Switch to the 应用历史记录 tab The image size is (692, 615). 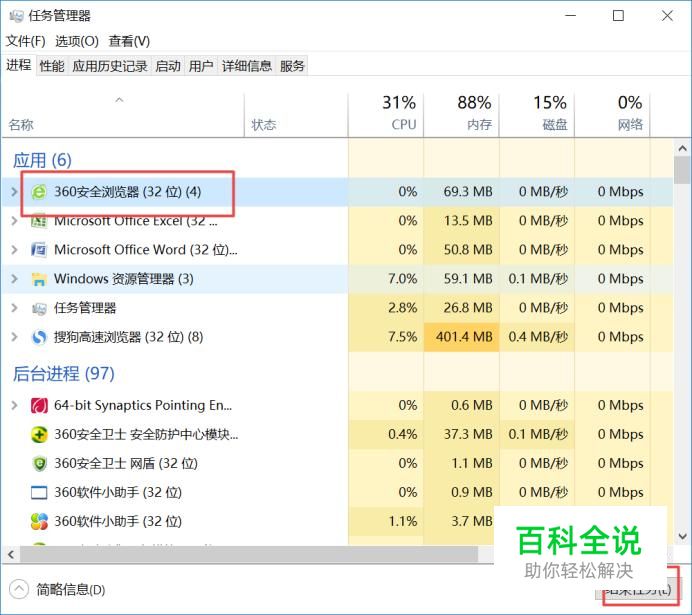click(110, 66)
